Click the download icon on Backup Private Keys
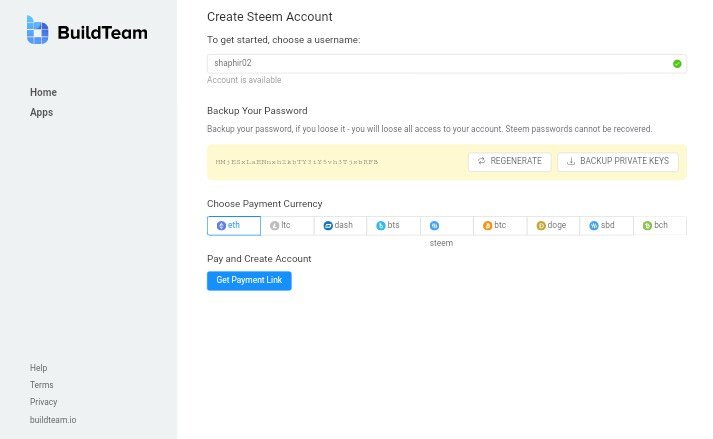Image resolution: width=713 pixels, height=439 pixels. click(x=571, y=161)
